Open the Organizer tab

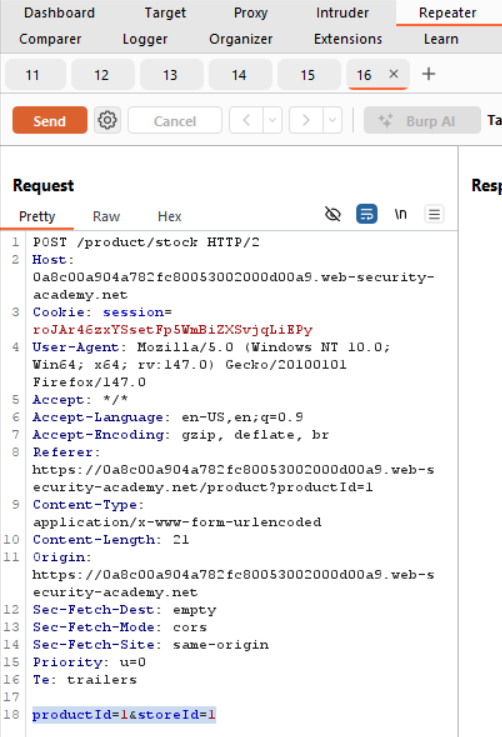(x=241, y=39)
